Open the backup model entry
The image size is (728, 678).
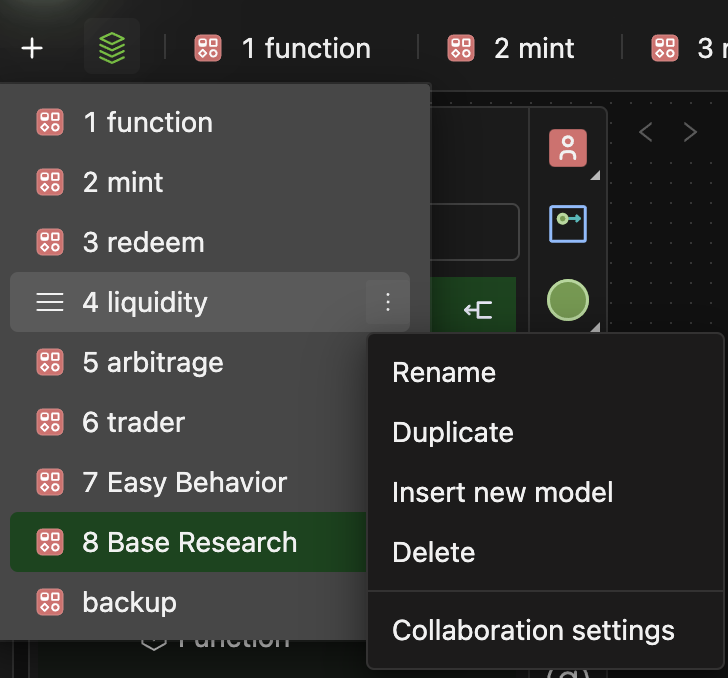click(x=129, y=602)
